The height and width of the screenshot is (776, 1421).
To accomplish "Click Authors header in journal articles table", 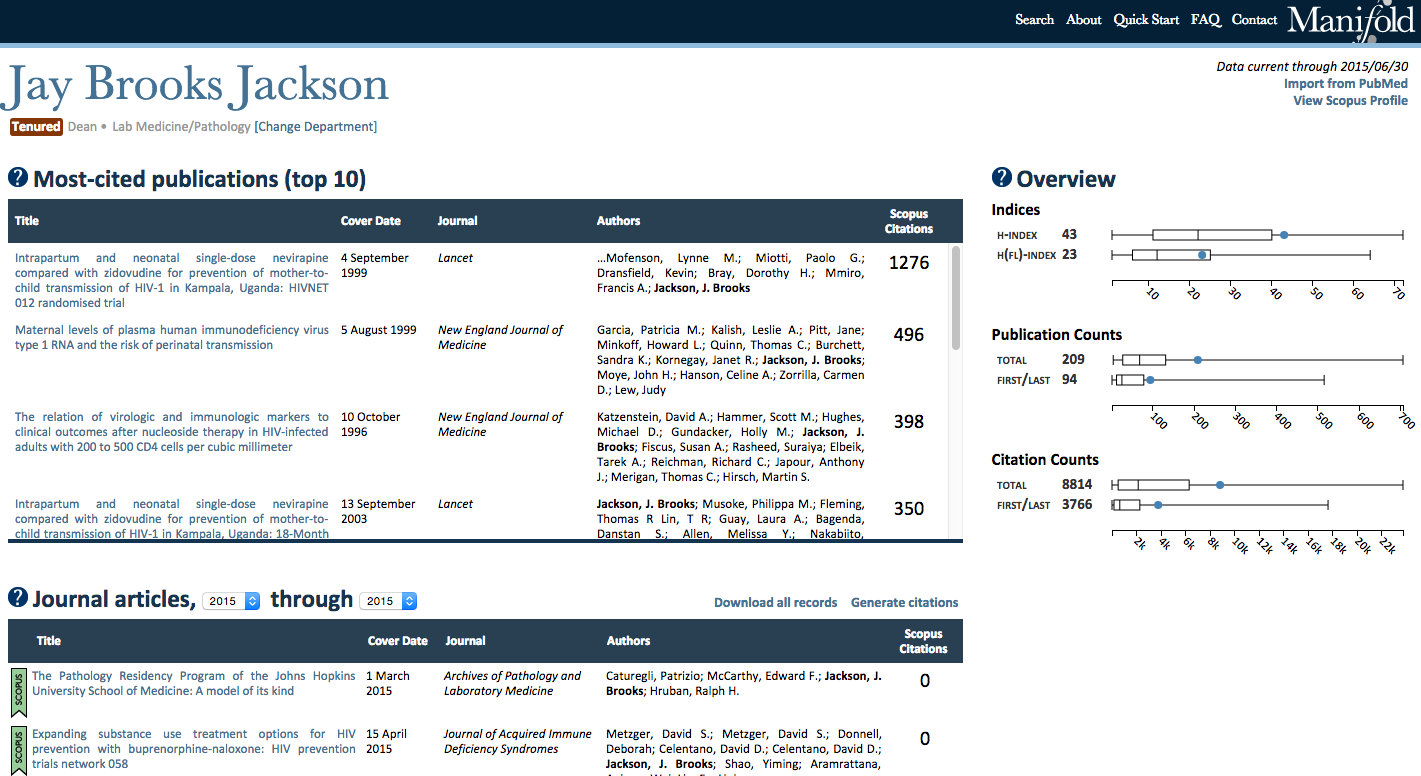I will [628, 641].
